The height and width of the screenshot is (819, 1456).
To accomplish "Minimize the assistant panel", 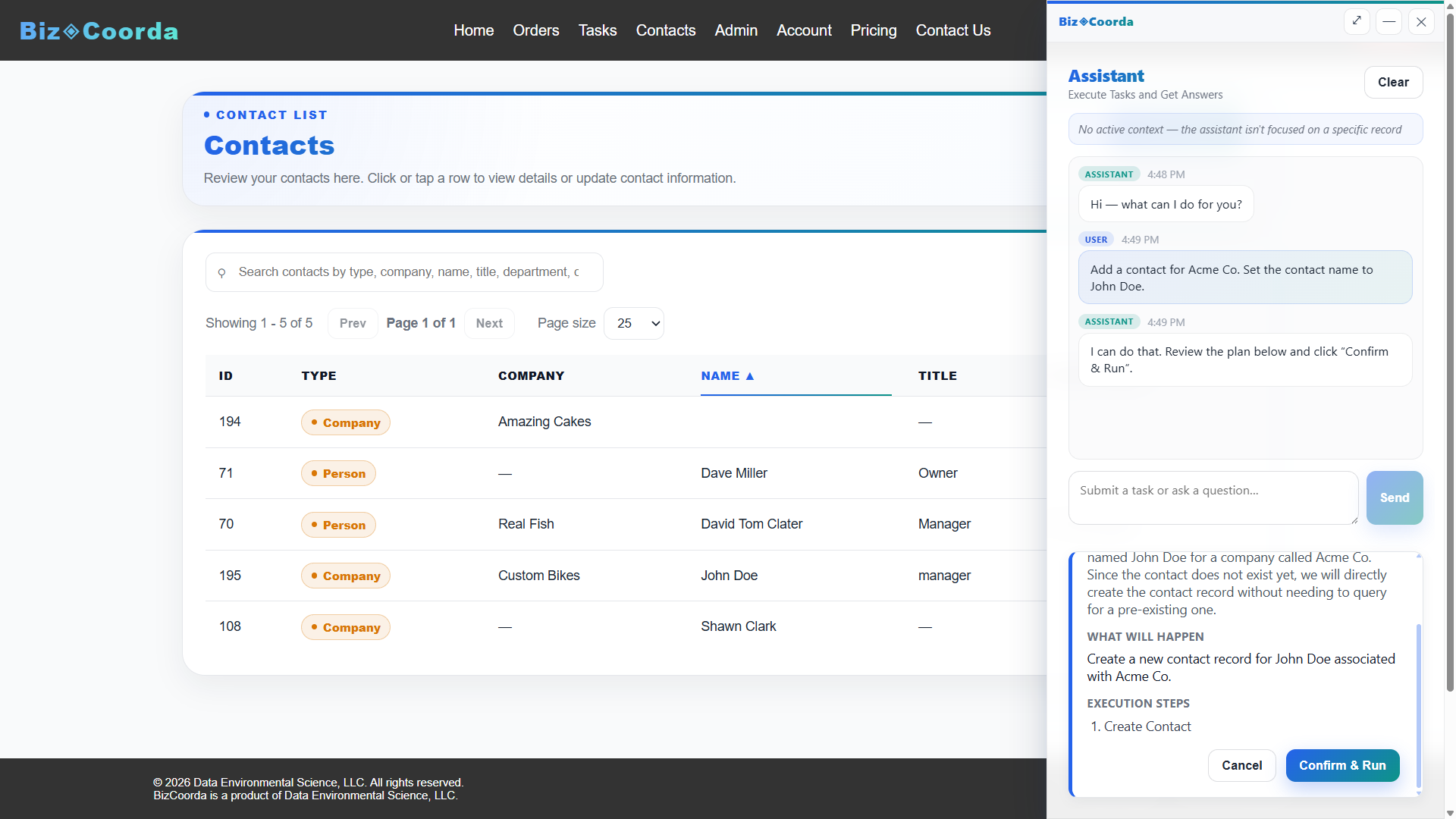I will 1389,21.
